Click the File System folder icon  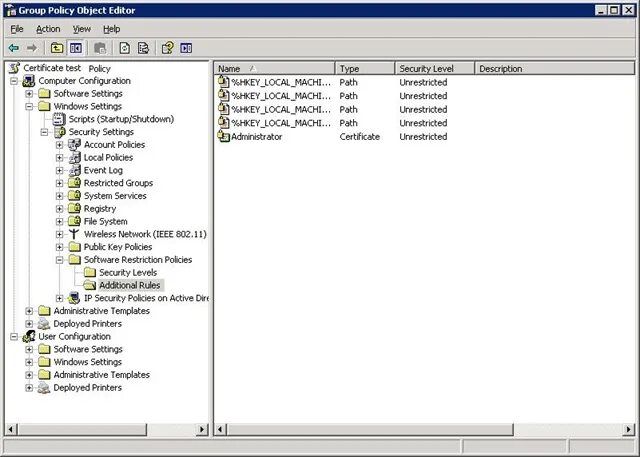point(74,221)
